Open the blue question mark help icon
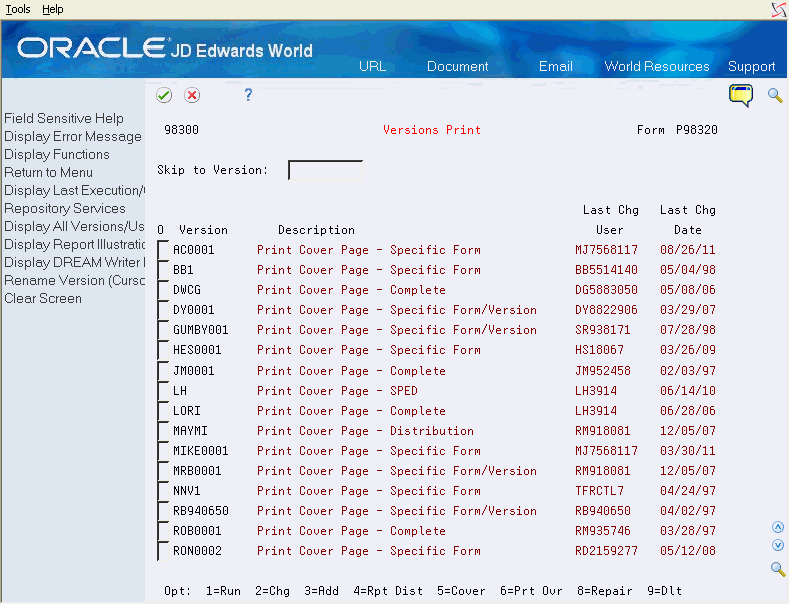Image resolution: width=789 pixels, height=604 pixels. [x=248, y=95]
